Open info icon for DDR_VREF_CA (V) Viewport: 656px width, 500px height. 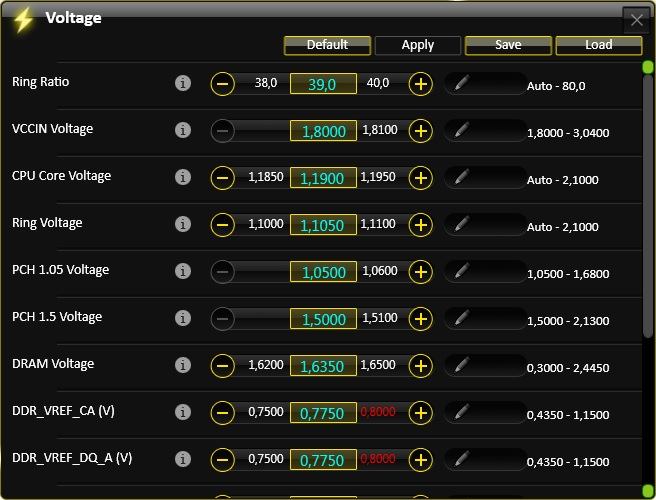(x=183, y=412)
